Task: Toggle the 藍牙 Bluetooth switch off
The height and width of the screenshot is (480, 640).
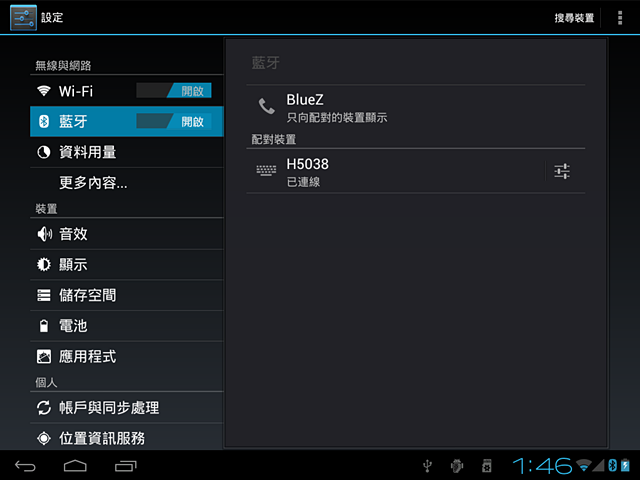Action: 174,121
